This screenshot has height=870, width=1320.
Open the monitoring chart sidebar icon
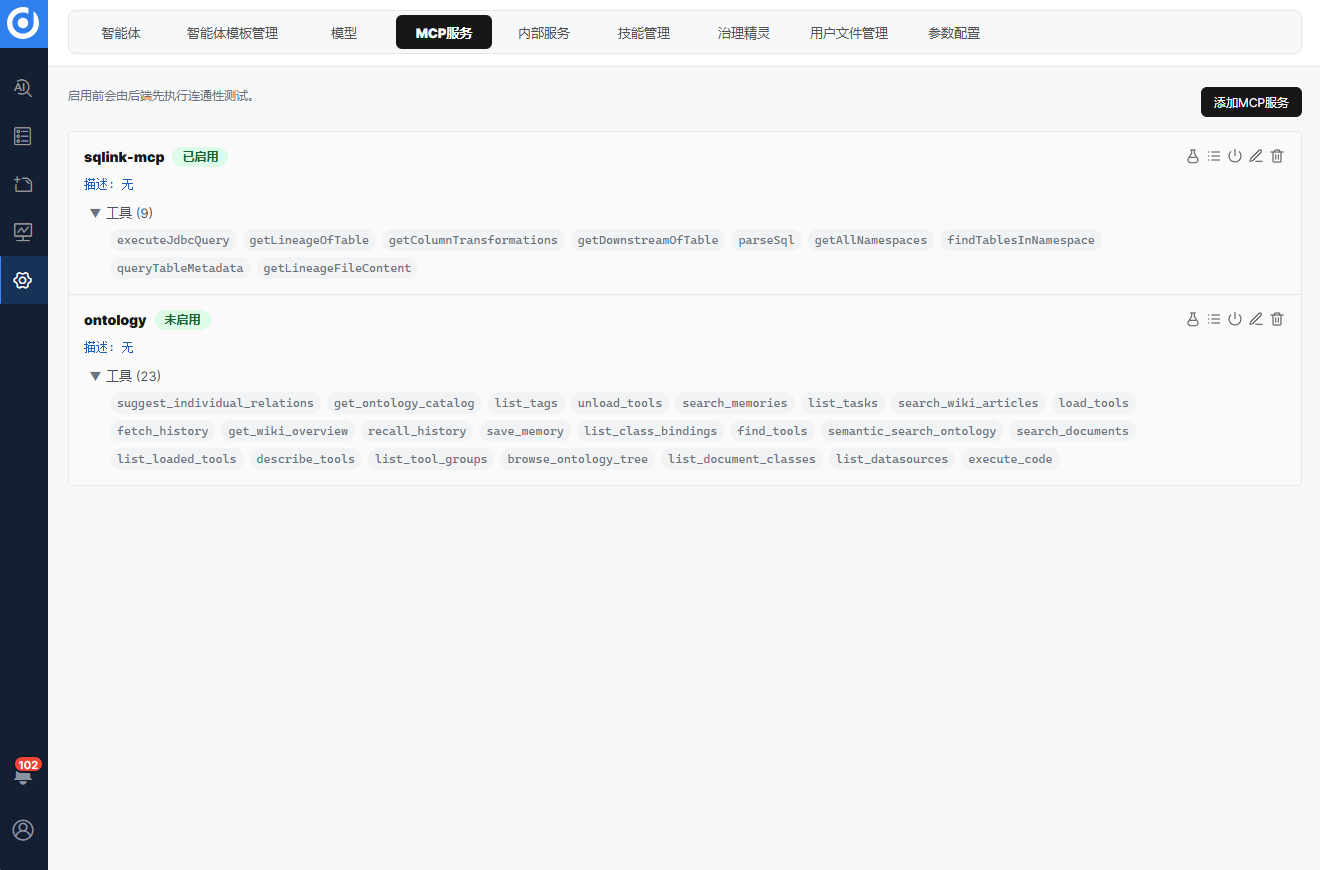23,232
